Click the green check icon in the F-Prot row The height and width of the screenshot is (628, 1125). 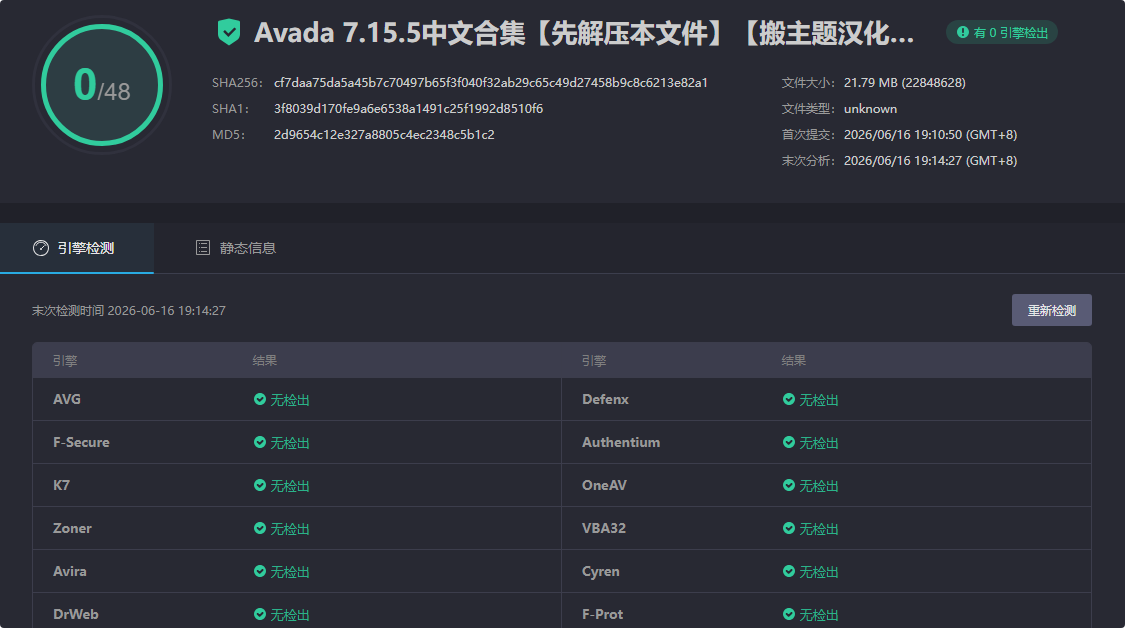789,614
